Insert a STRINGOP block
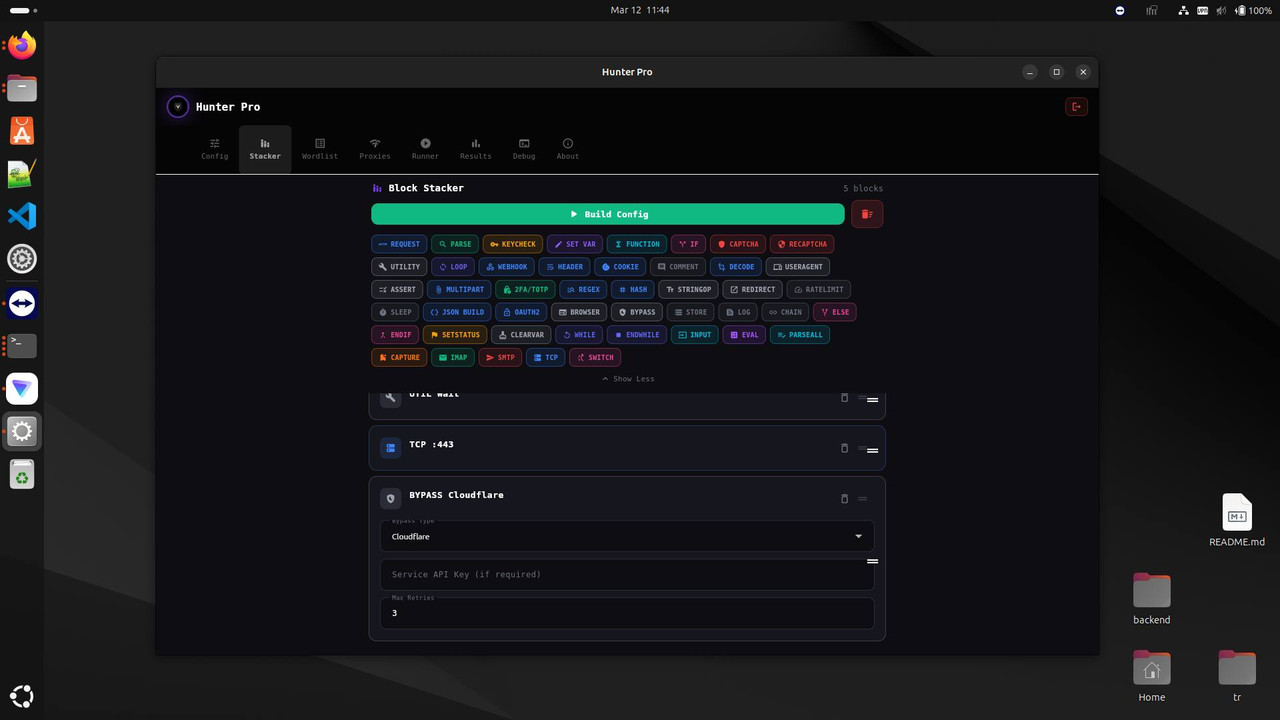 point(688,290)
